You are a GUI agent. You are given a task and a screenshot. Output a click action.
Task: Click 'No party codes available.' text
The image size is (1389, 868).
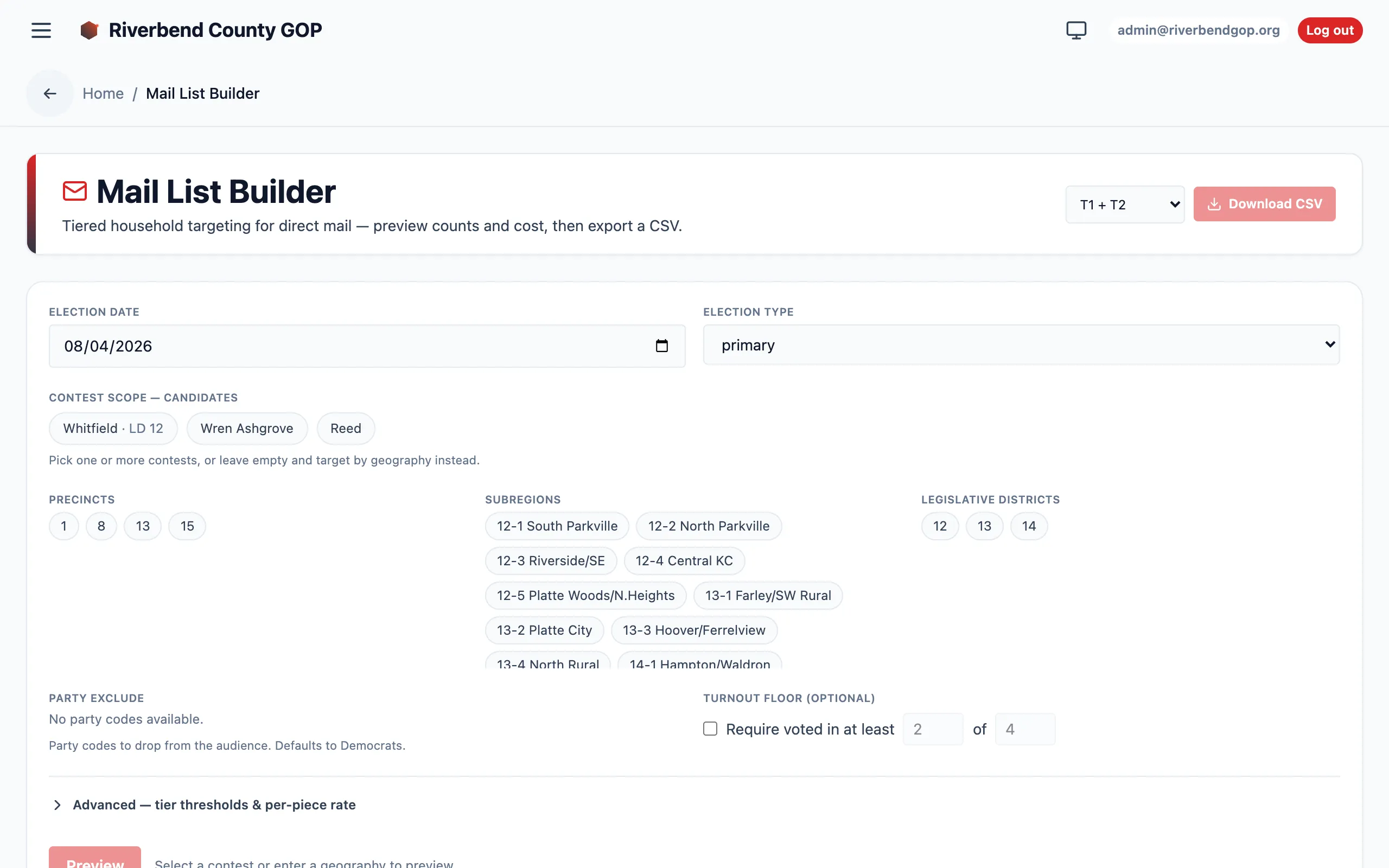point(126,719)
